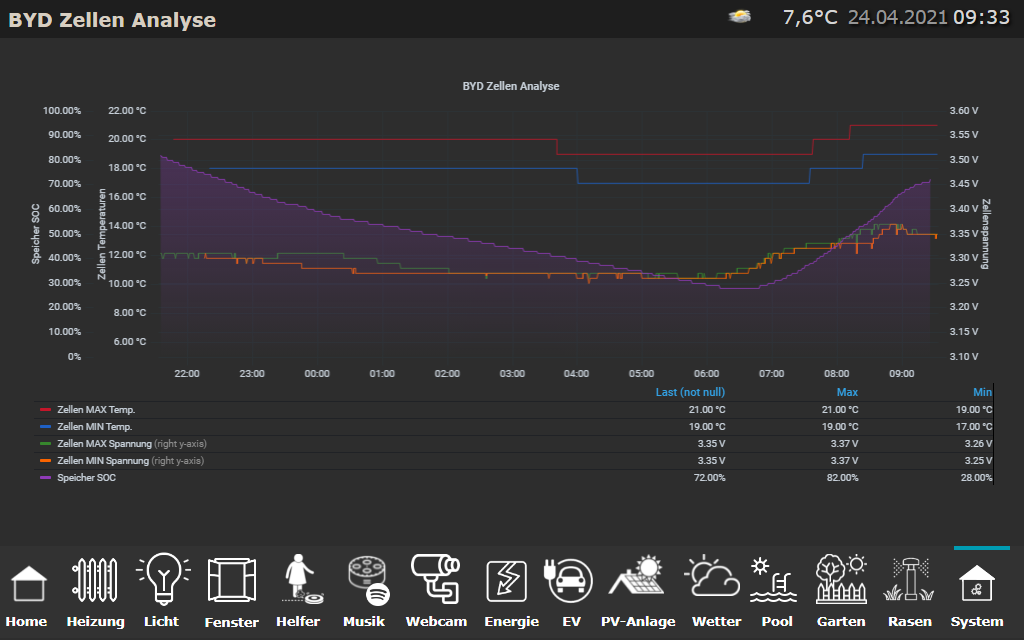Click the Heizung menu label

click(x=95, y=622)
